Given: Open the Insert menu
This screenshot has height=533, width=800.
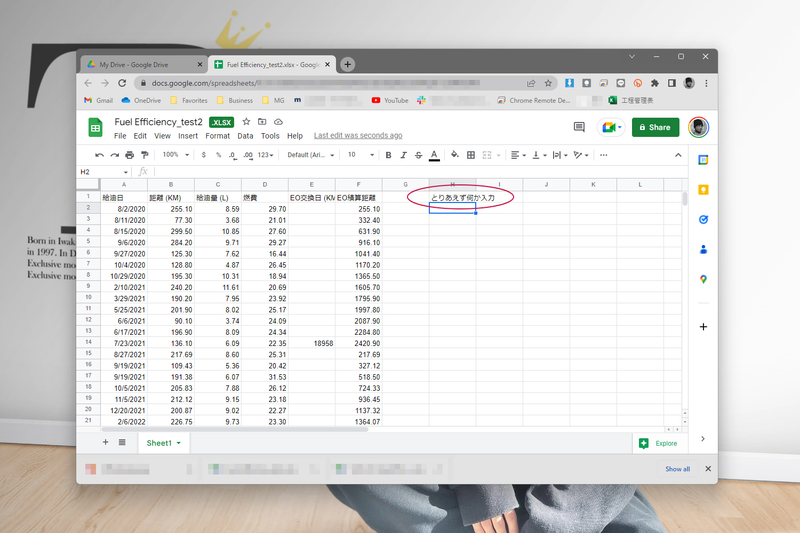Looking at the screenshot, I should (188, 136).
